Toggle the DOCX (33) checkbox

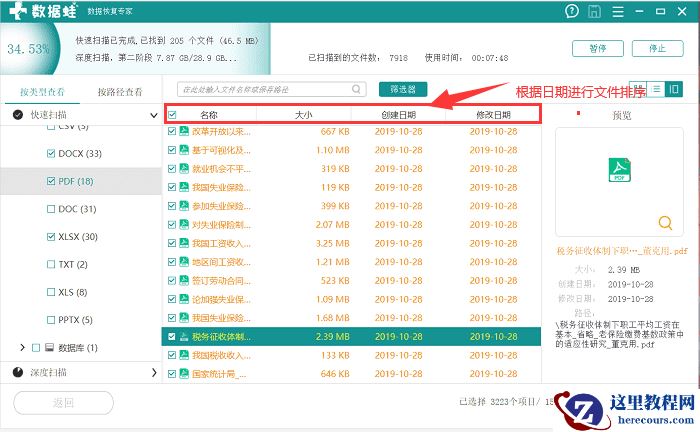point(51,154)
